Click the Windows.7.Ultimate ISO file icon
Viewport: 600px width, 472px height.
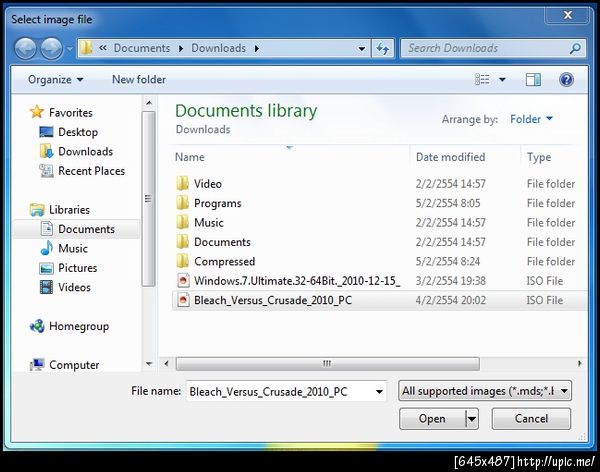(183, 281)
